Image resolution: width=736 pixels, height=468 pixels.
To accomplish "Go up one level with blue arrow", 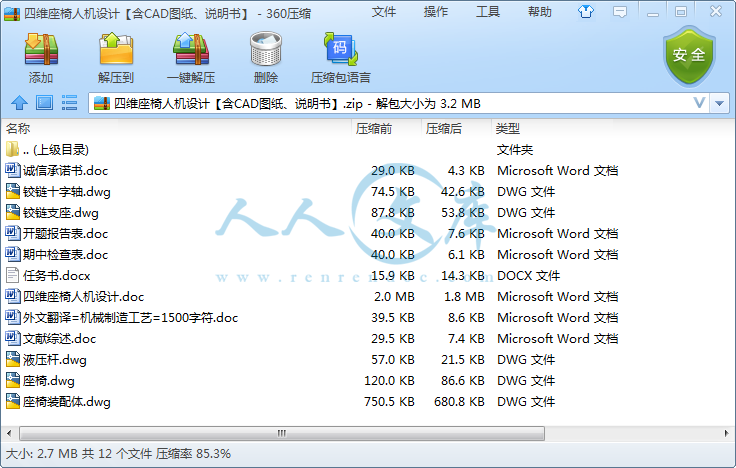I will tap(19, 103).
